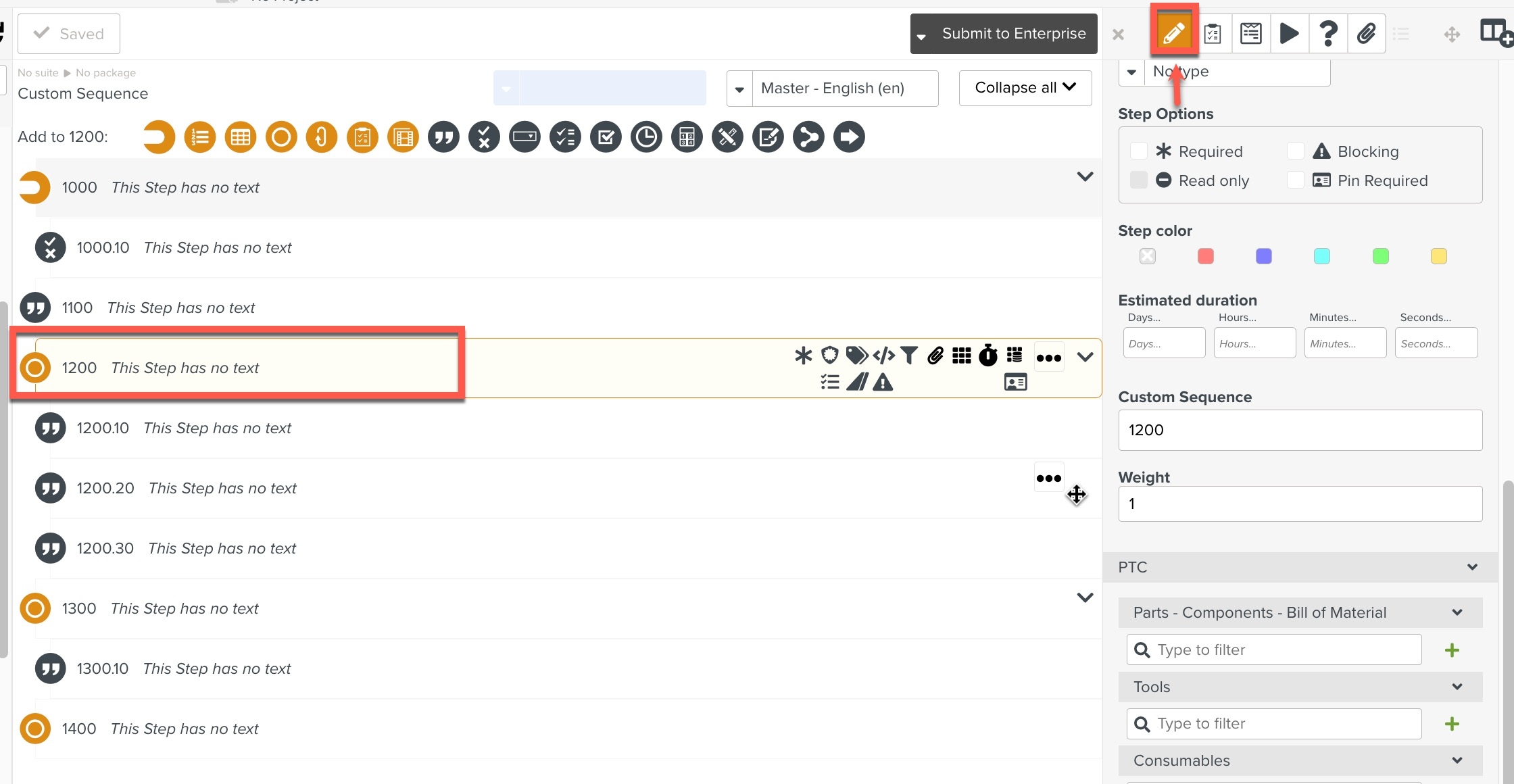Click the play icon to run the sequence

tap(1290, 32)
